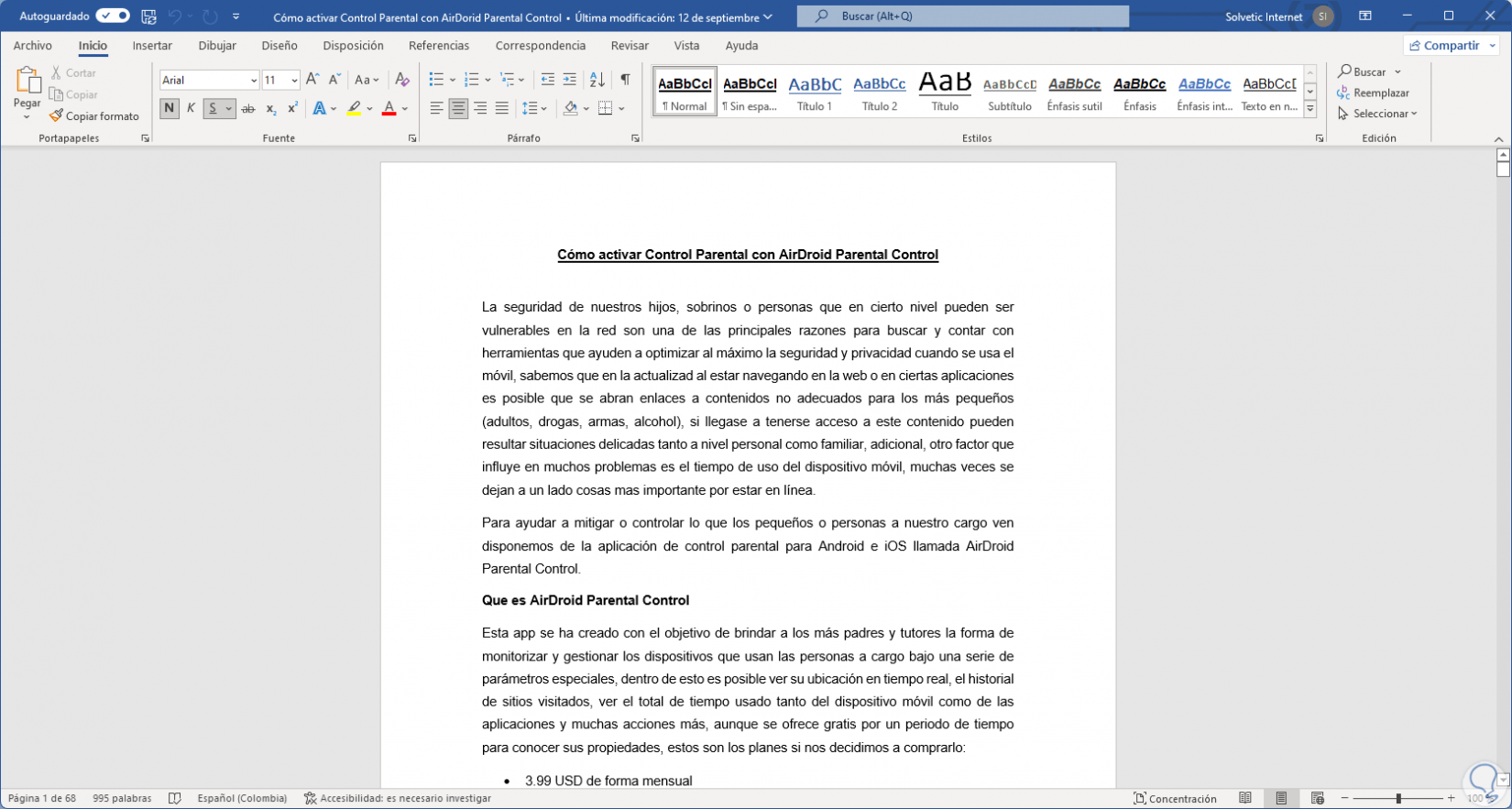Screen dimensions: 1512x809
Task: Open the borders dropdown arrow
Action: pyautogui.click(x=621, y=109)
